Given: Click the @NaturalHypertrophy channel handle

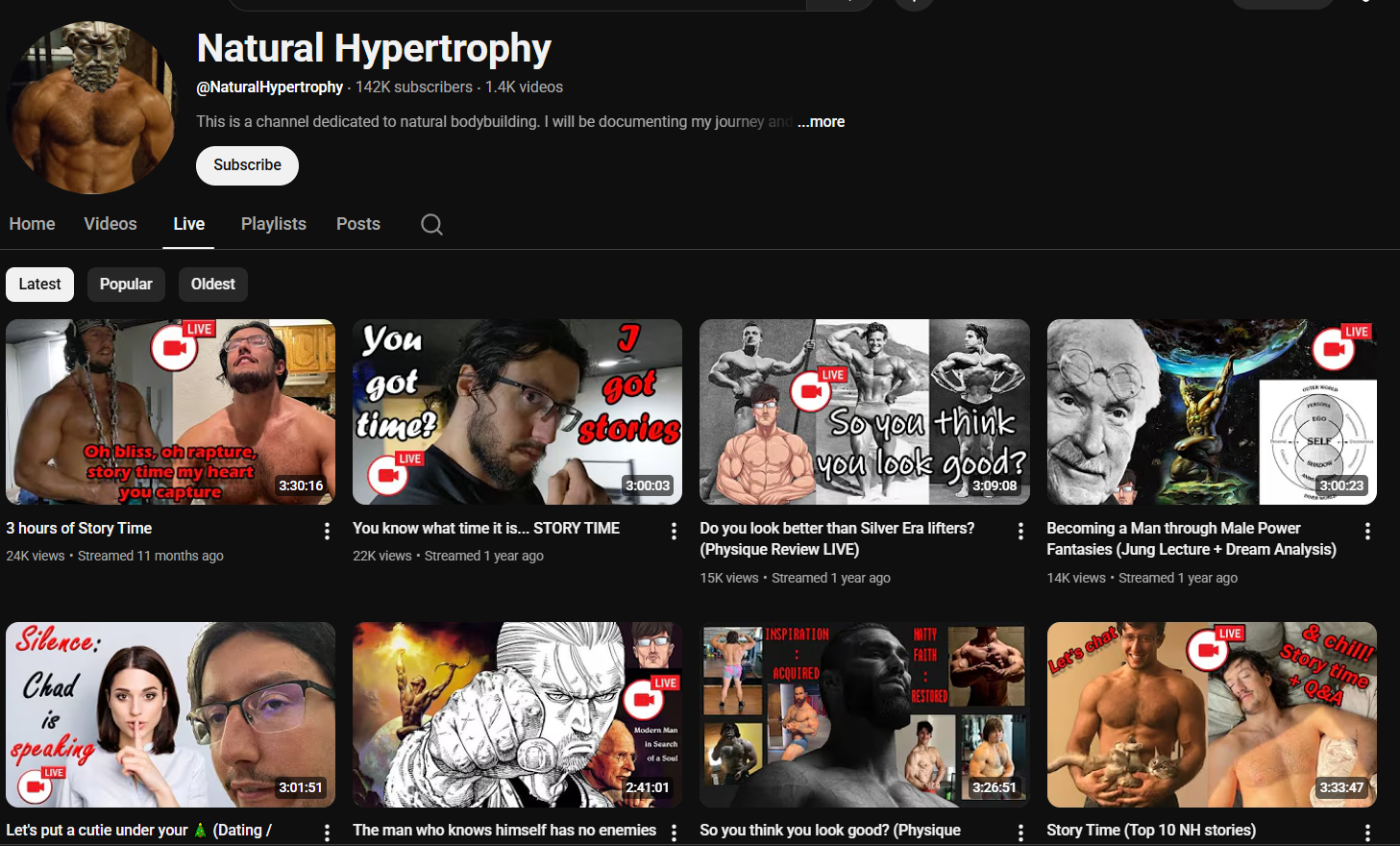Looking at the screenshot, I should tap(269, 87).
